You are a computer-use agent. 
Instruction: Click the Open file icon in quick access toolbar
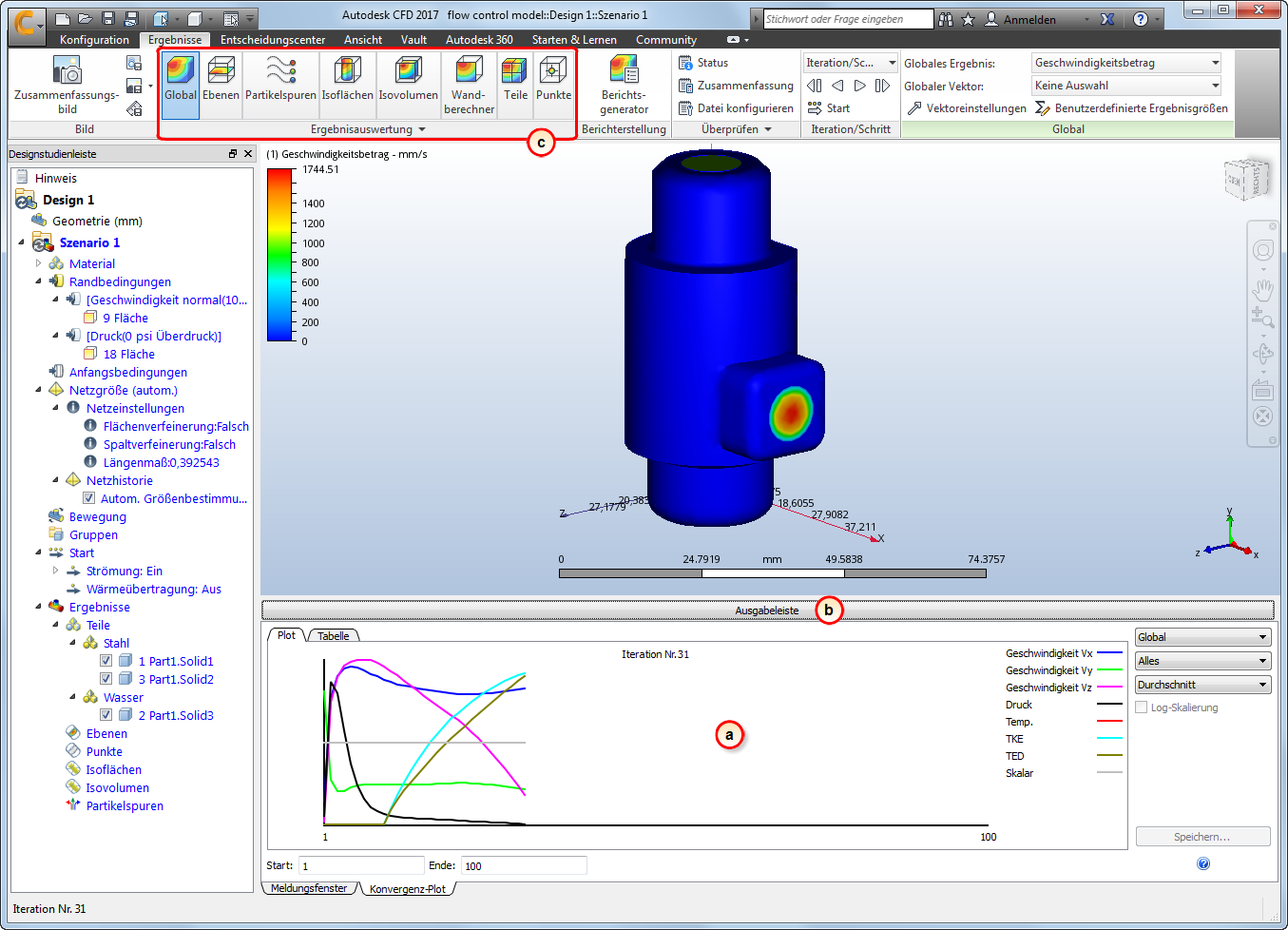(x=86, y=19)
